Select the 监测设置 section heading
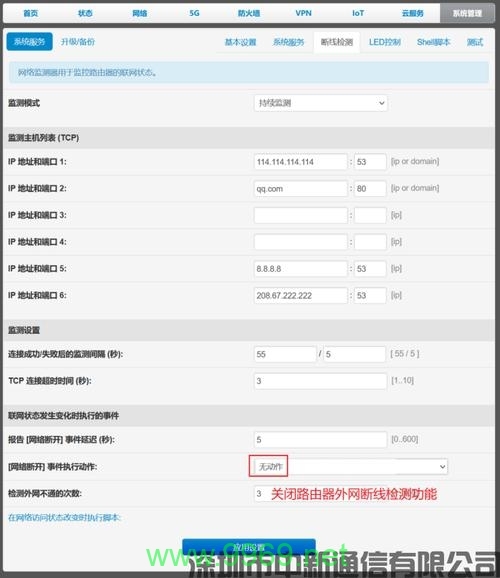Image resolution: width=500 pixels, height=578 pixels. tap(24, 330)
